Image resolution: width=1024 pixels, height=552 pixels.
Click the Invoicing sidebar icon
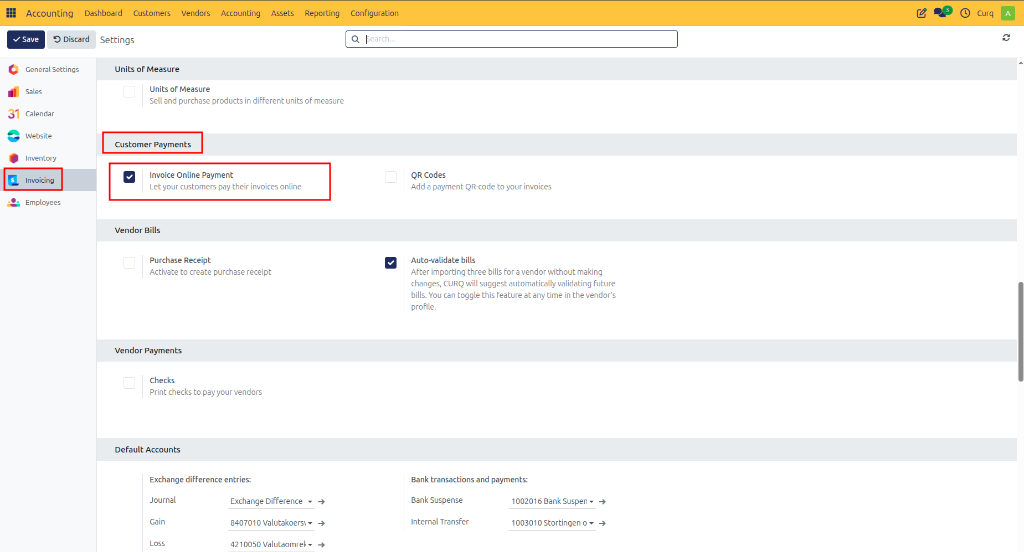(14, 180)
